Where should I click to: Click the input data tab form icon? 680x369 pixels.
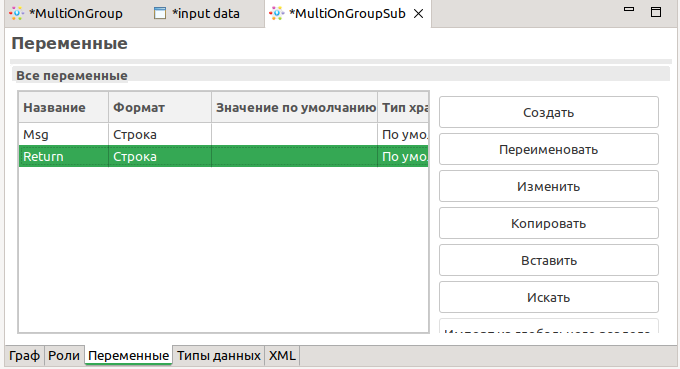(160, 13)
